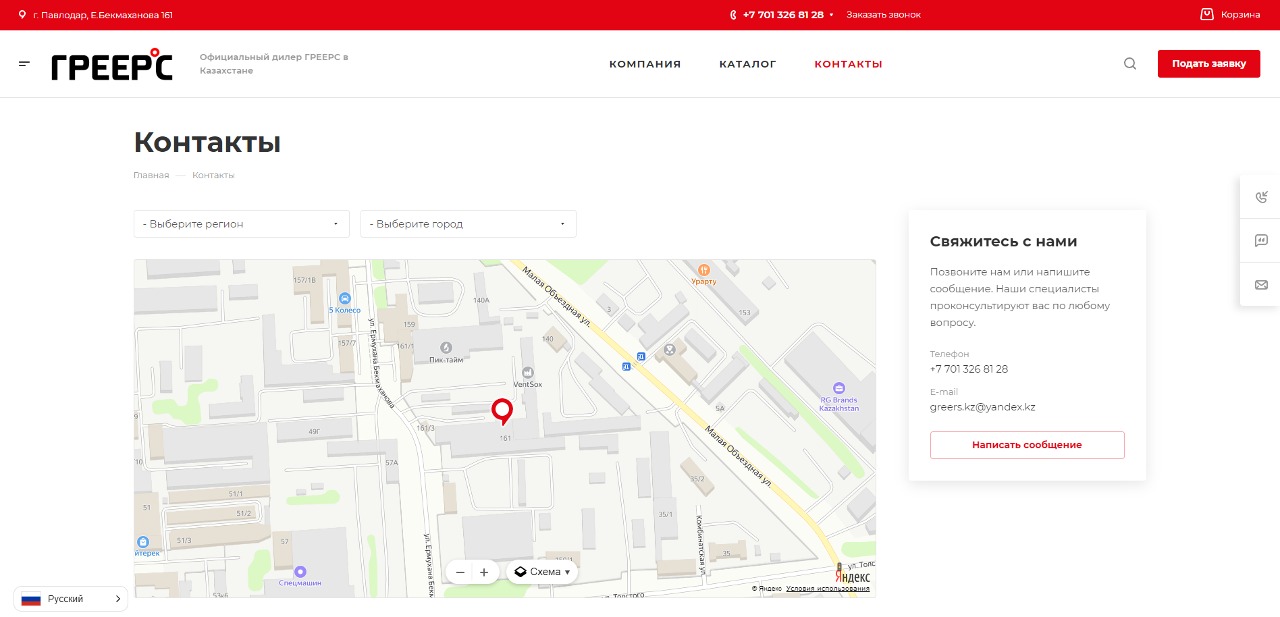This screenshot has width=1280, height=617.
Task: Open the site search magnifier icon
Action: pos(1130,63)
